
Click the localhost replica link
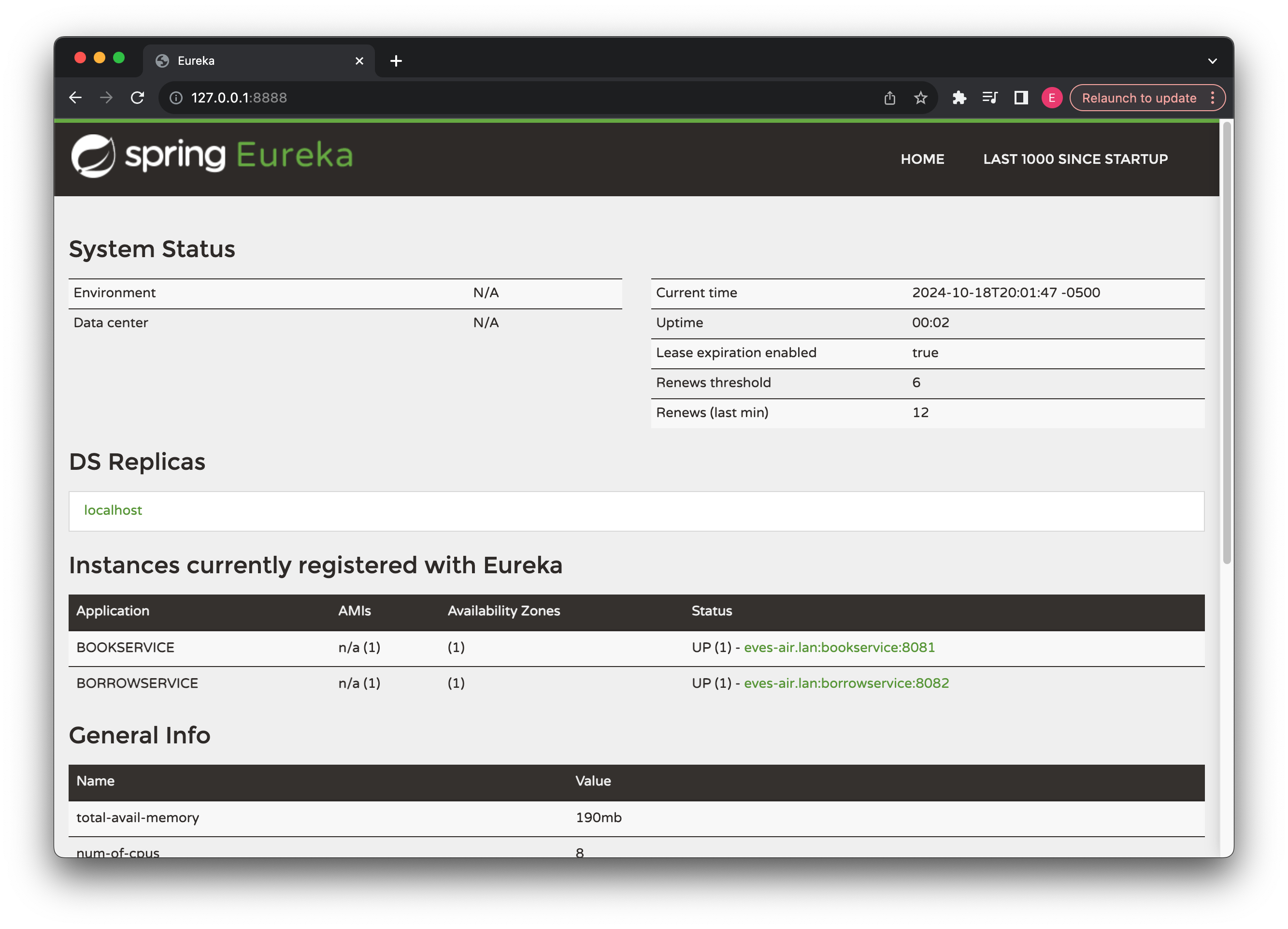(113, 510)
